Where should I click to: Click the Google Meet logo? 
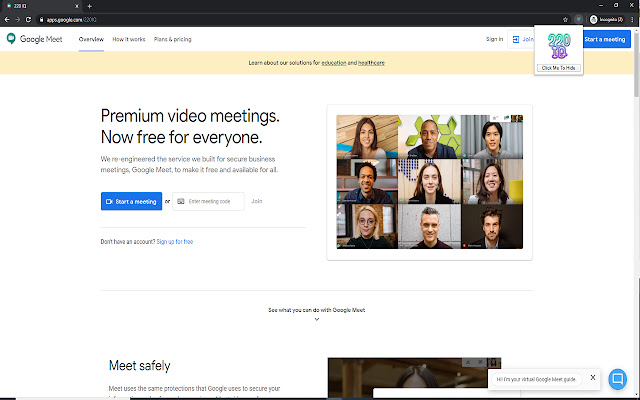[x=35, y=39]
